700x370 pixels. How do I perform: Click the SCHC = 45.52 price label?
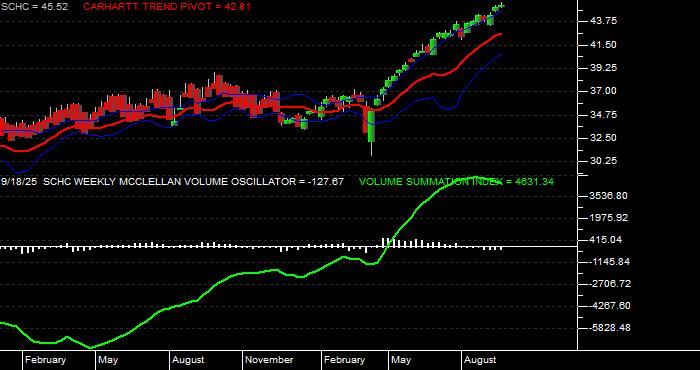click(x=34, y=7)
